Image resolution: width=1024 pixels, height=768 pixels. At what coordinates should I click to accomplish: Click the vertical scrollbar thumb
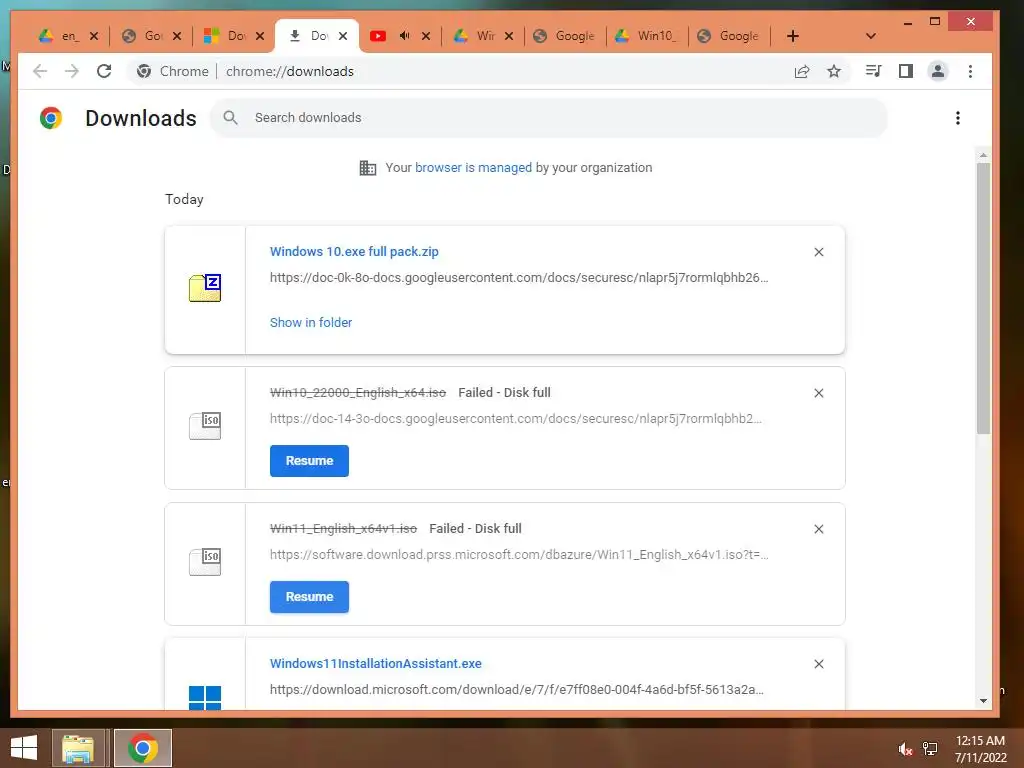tap(983, 298)
